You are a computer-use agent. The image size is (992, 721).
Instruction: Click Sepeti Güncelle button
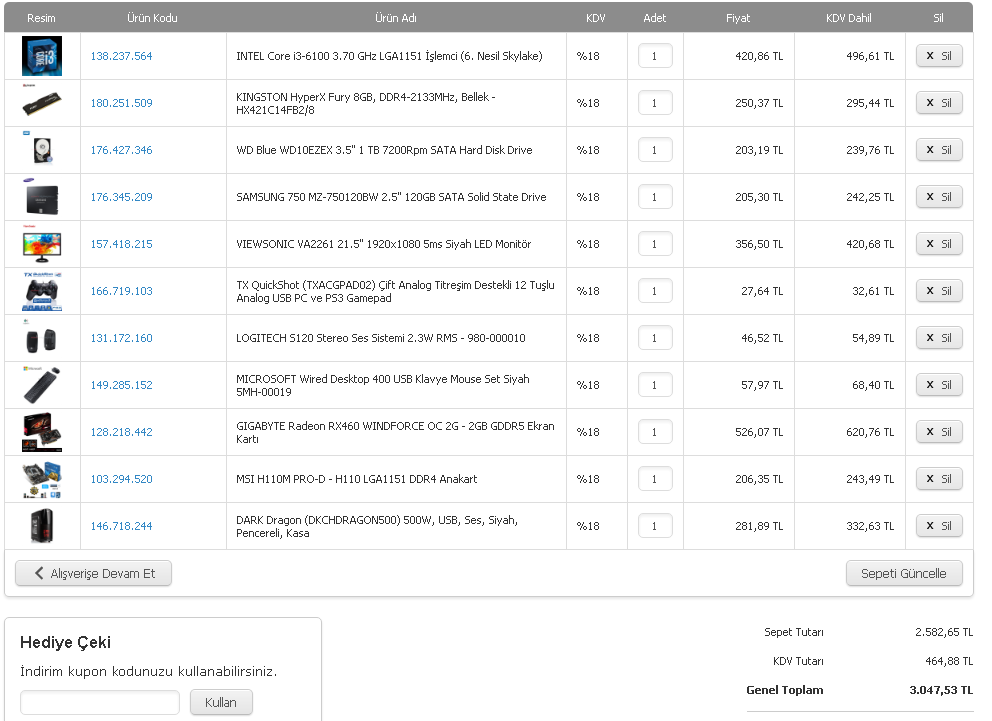904,573
